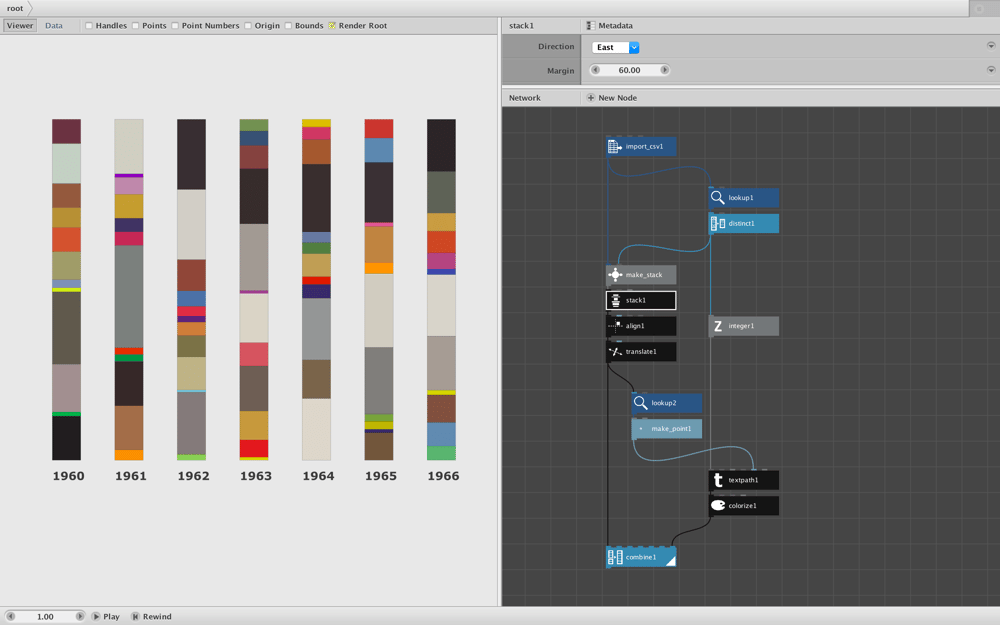This screenshot has height=625, width=1000.
Task: Click the button at top-right window corner
Action: click(980, 8)
